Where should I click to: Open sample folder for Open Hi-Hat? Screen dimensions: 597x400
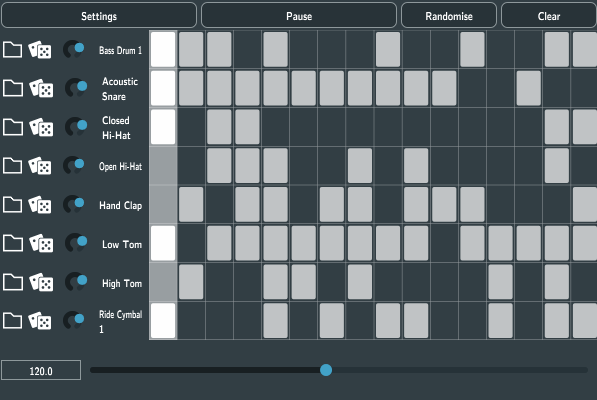tap(12, 166)
